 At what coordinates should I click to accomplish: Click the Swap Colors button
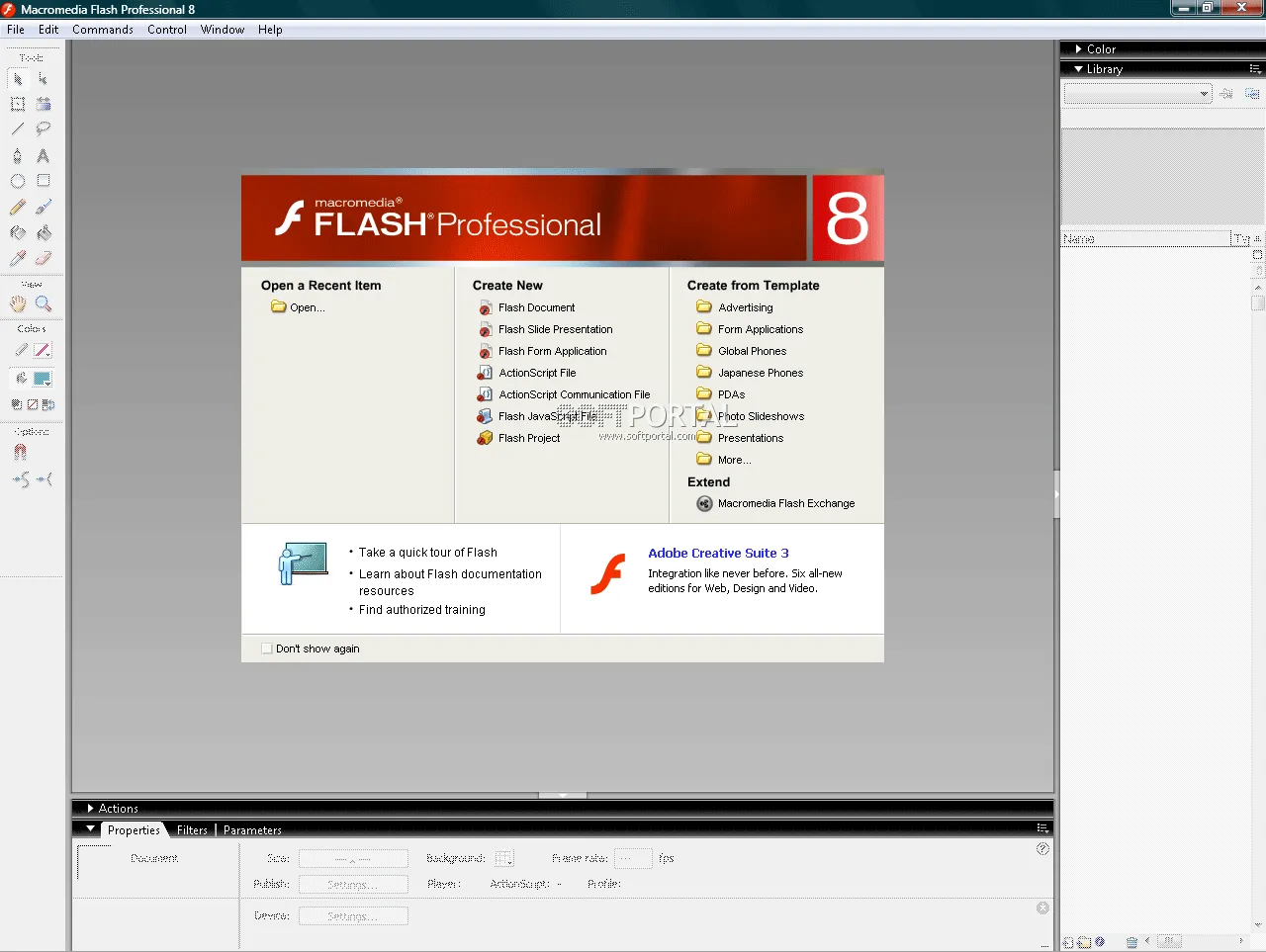[x=48, y=404]
